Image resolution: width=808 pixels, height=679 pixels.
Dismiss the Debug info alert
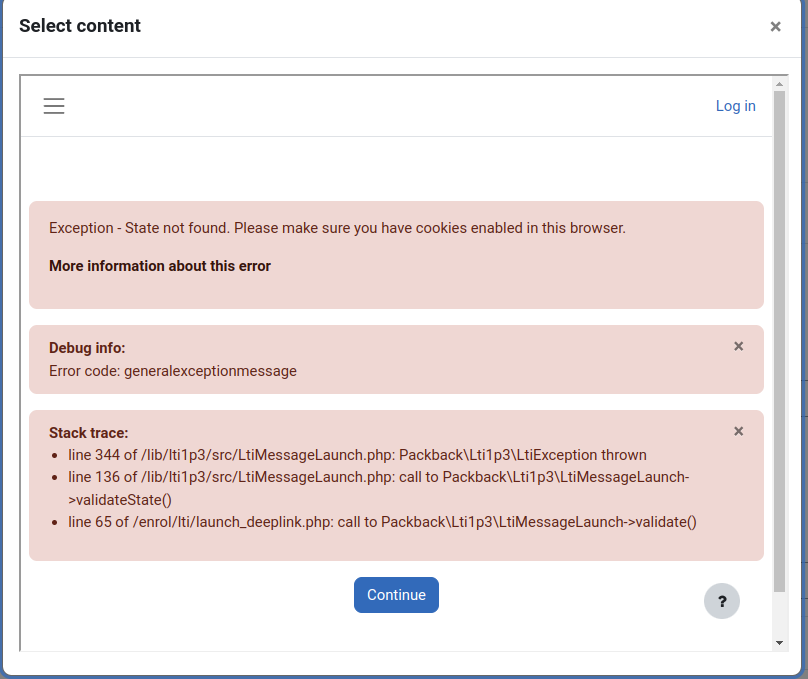[738, 346]
